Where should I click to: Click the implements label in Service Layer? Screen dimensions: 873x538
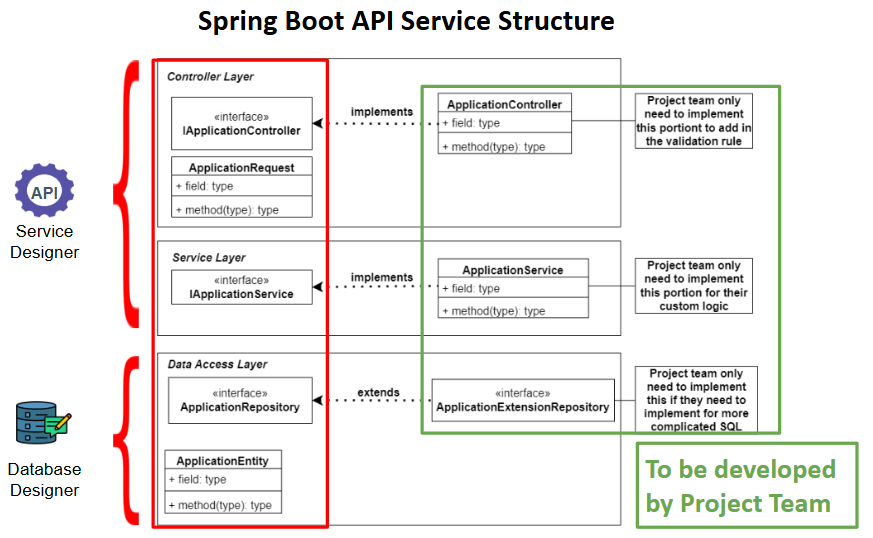pyautogui.click(x=382, y=277)
